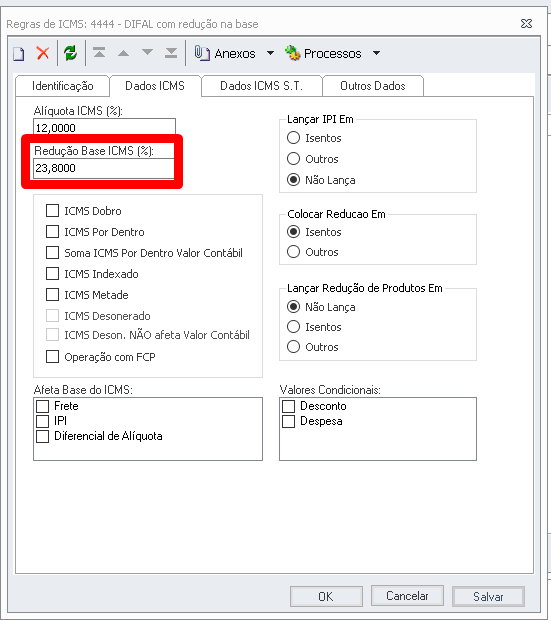
Task: Click the Salvar button
Action: [x=488, y=597]
